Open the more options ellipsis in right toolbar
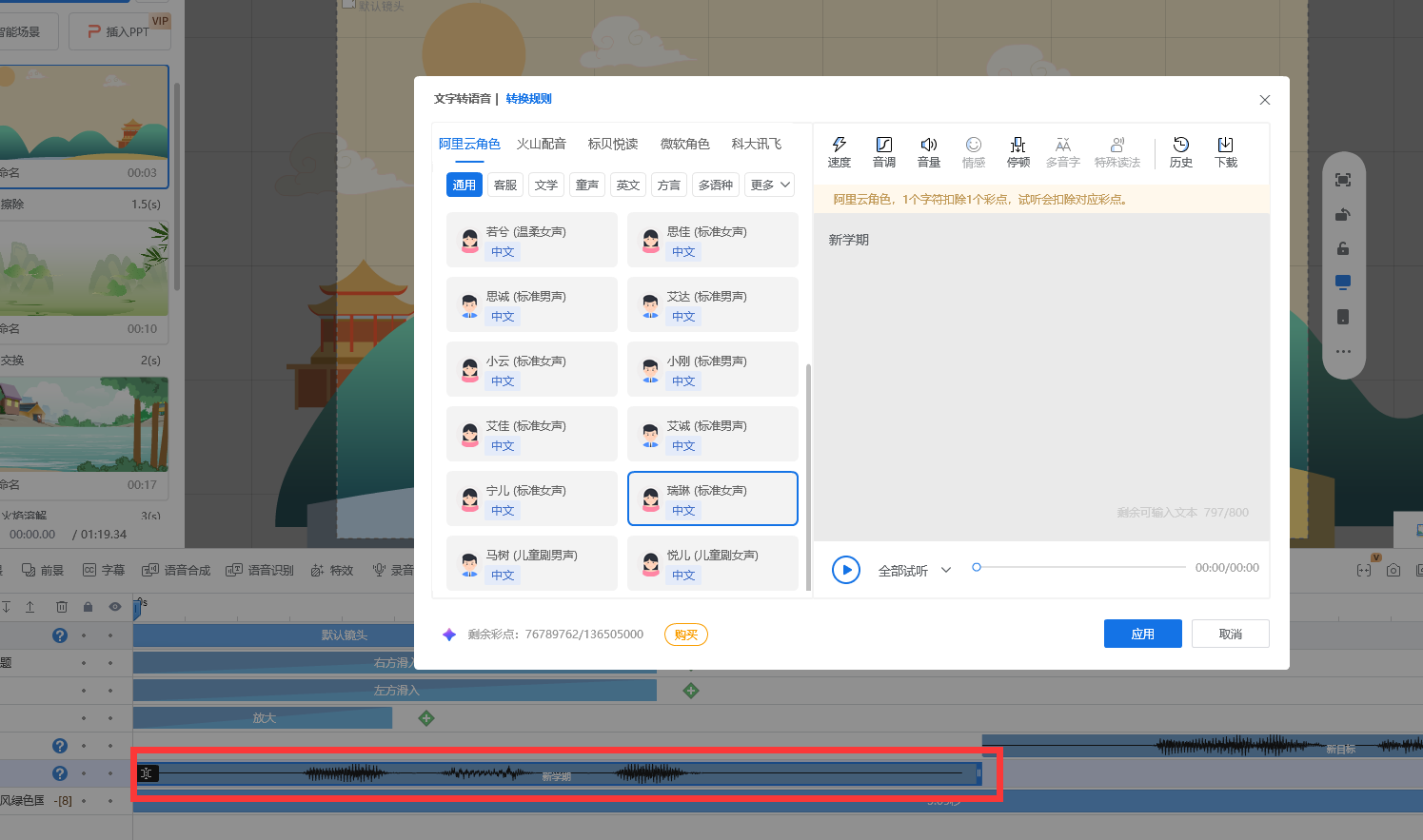Image resolution: width=1423 pixels, height=840 pixels. [x=1342, y=351]
